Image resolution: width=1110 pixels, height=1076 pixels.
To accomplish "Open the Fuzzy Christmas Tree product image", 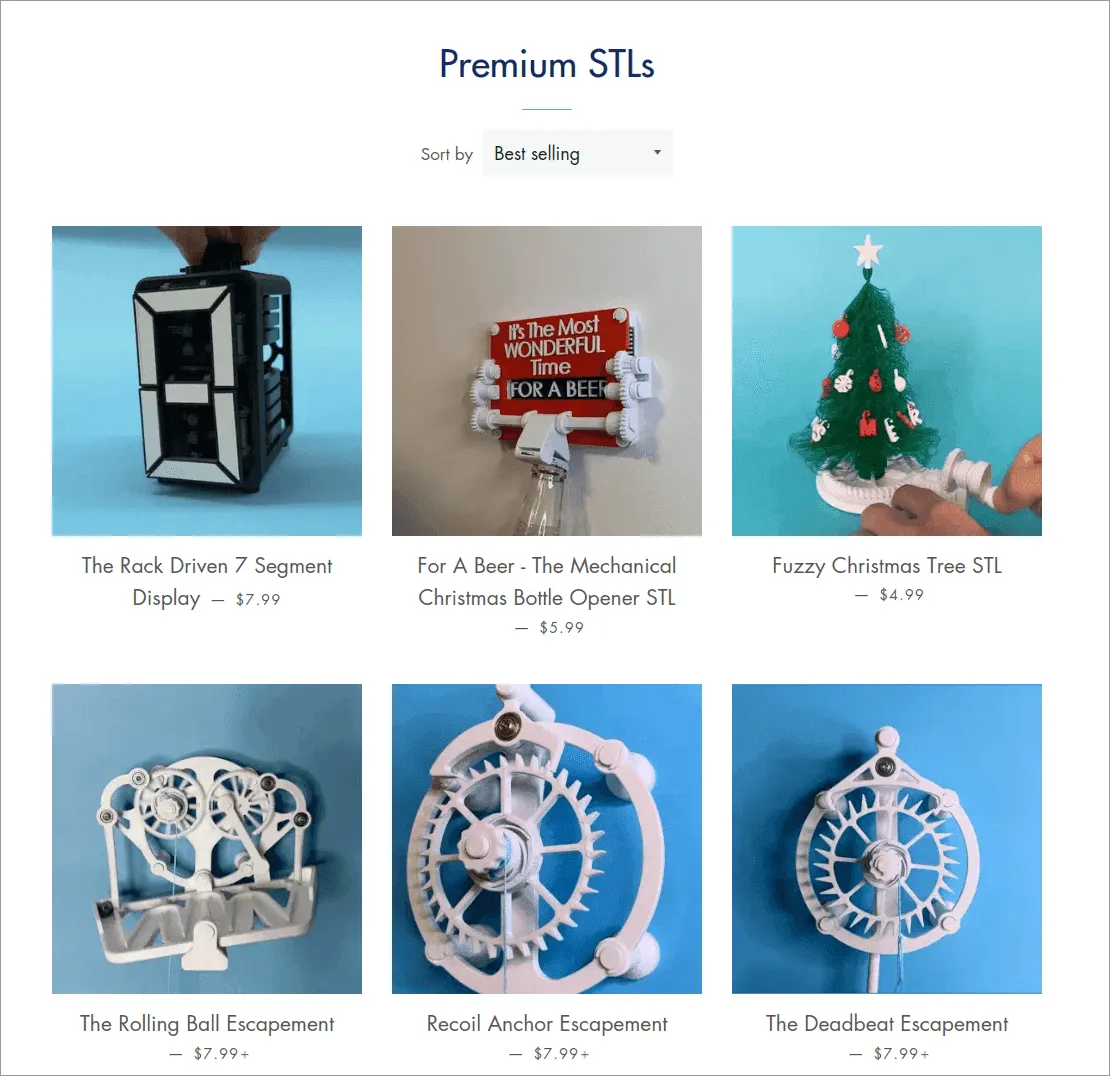I will point(886,381).
